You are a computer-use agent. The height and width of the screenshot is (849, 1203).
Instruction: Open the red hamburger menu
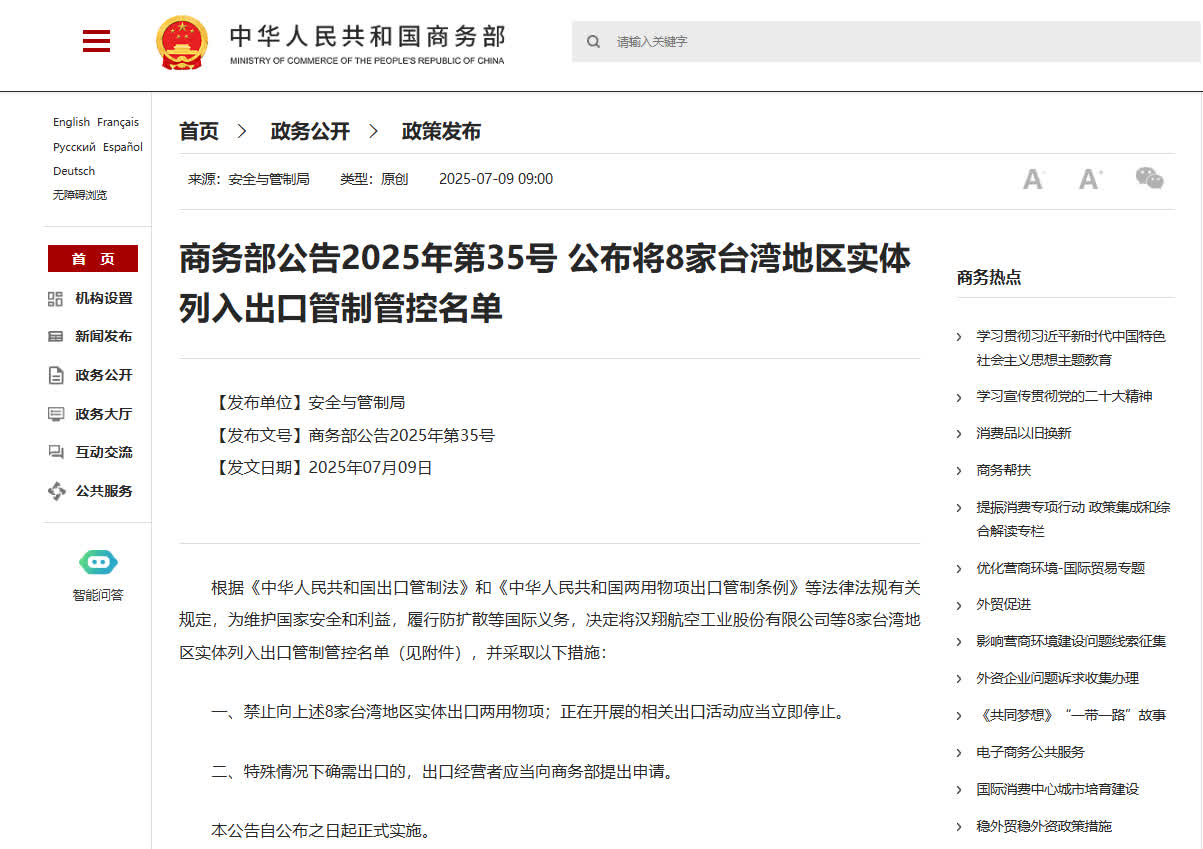(96, 41)
